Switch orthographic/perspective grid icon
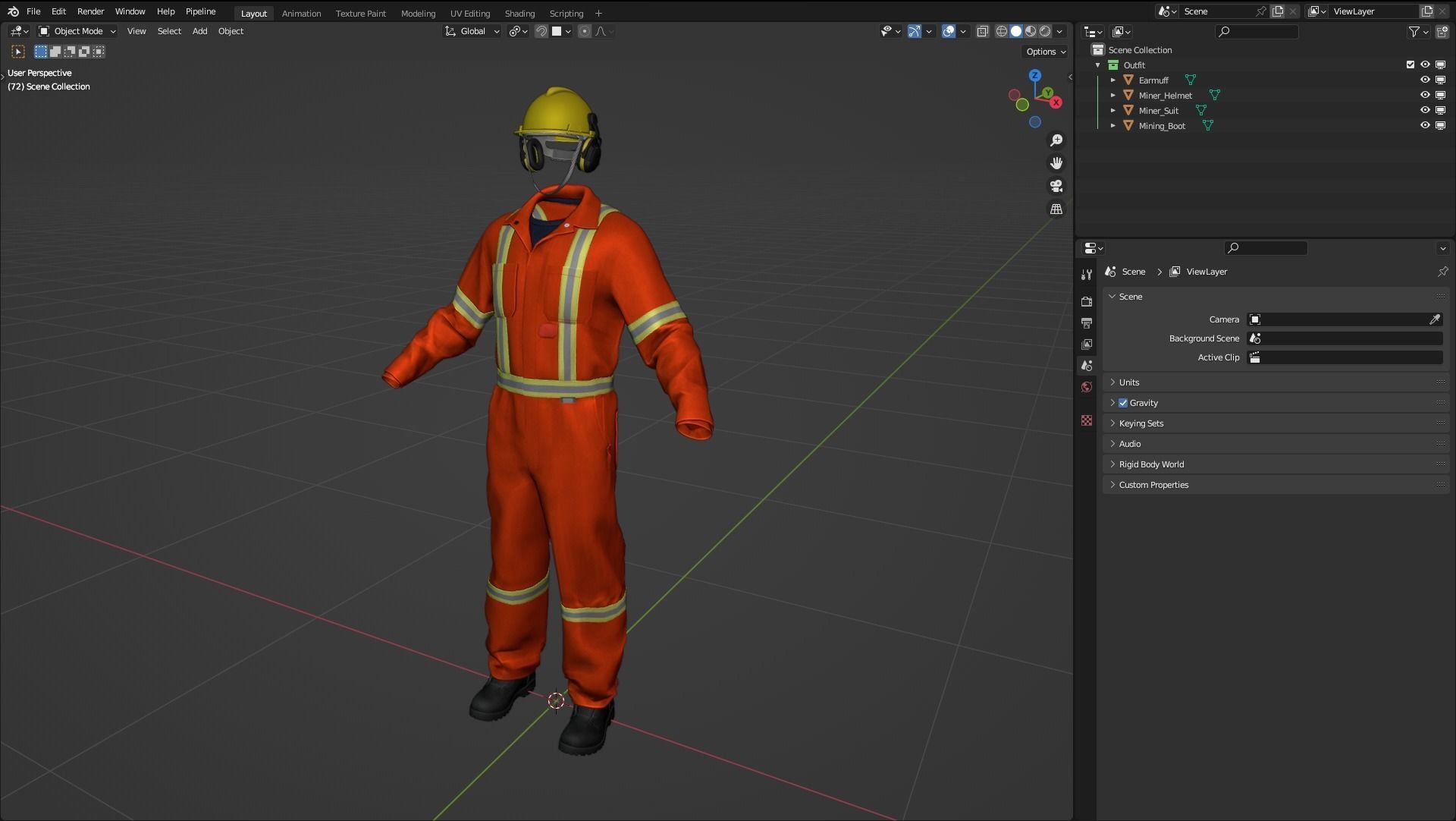Viewport: 1456px width, 821px height. (x=1056, y=209)
